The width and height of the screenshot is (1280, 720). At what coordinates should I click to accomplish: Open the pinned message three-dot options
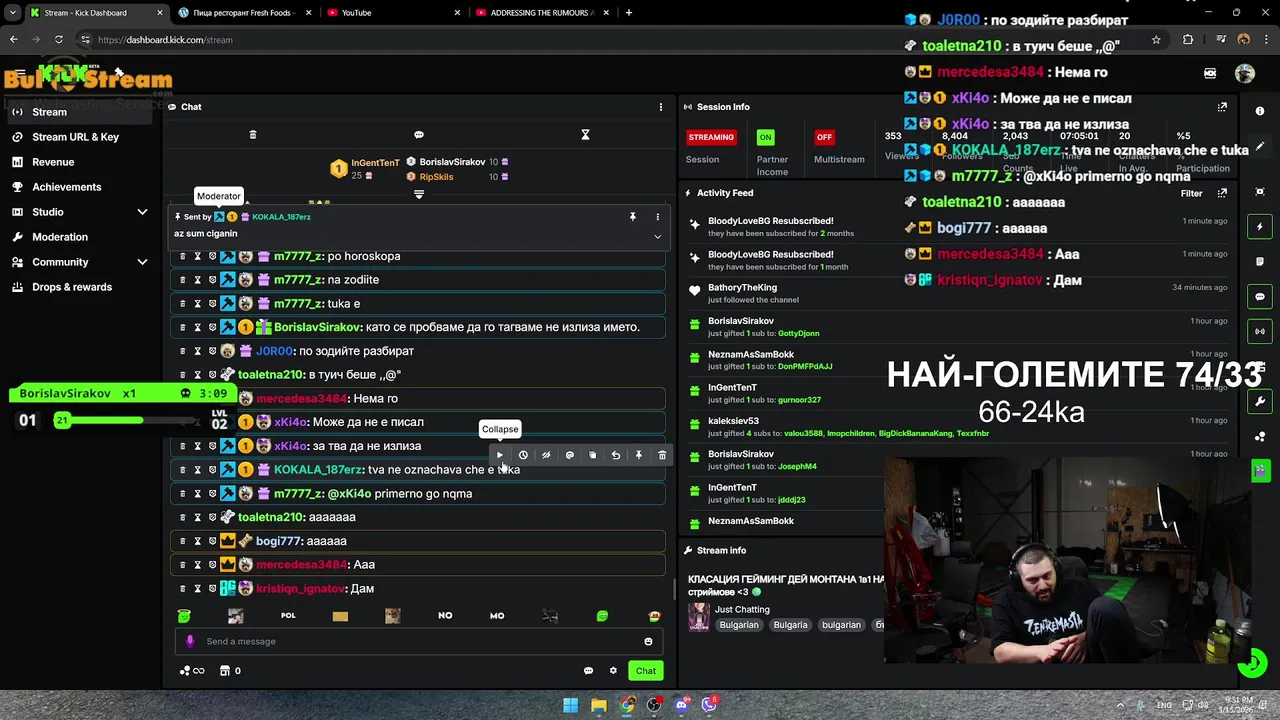(x=657, y=216)
